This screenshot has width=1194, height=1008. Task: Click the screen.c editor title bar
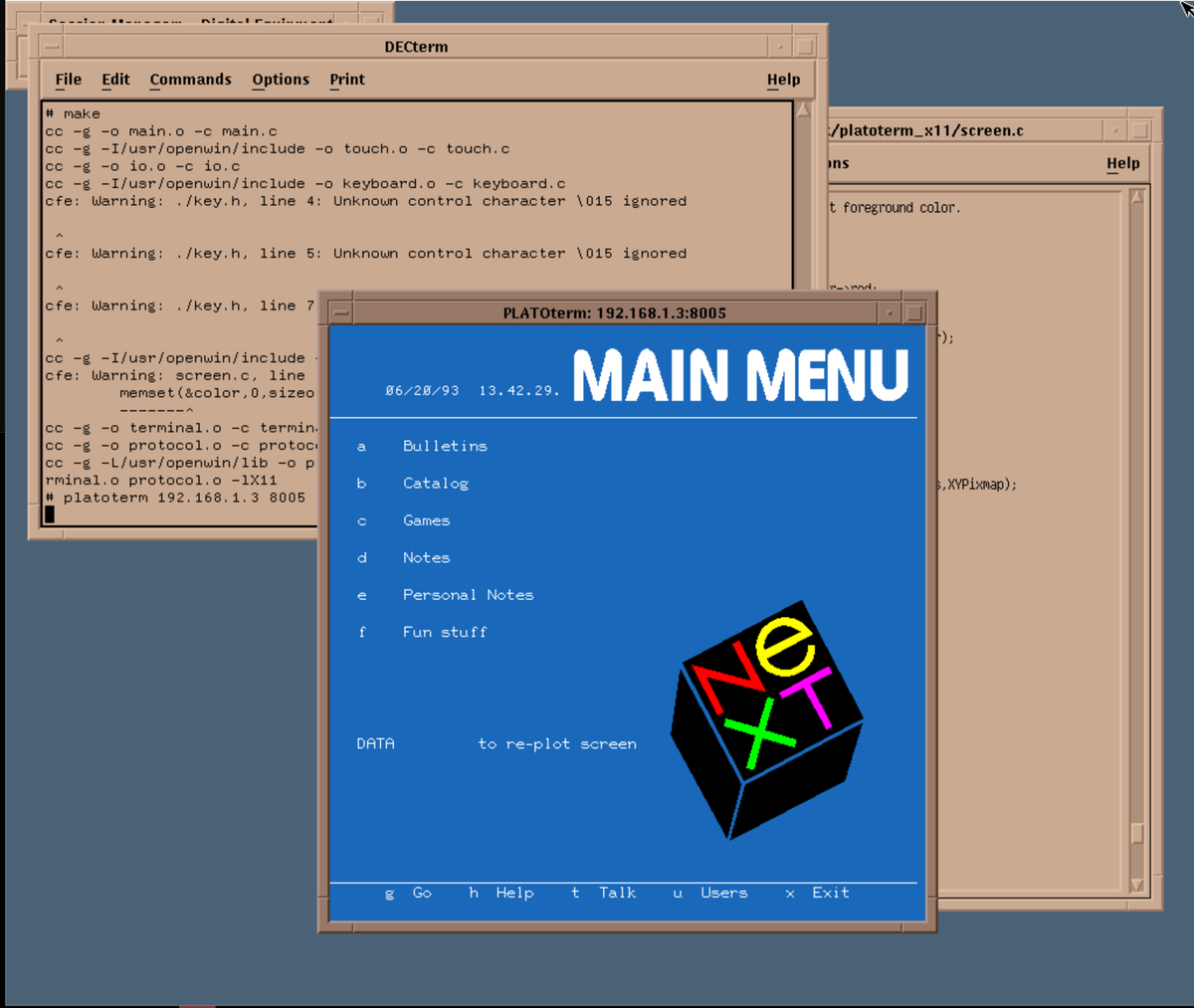965,130
